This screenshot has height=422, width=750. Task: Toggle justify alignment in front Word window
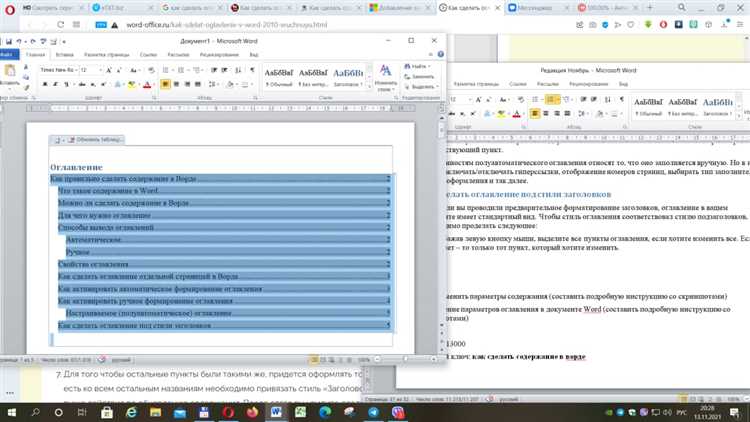(x=198, y=85)
